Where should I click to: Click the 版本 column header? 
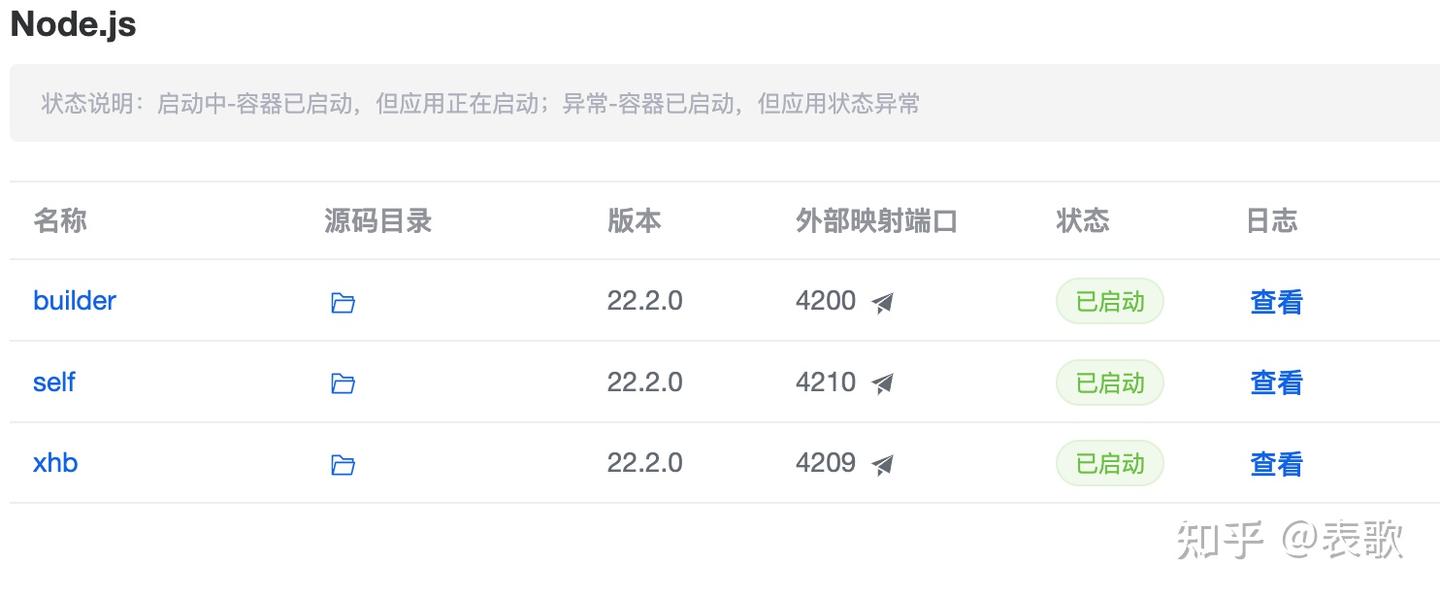[634, 220]
